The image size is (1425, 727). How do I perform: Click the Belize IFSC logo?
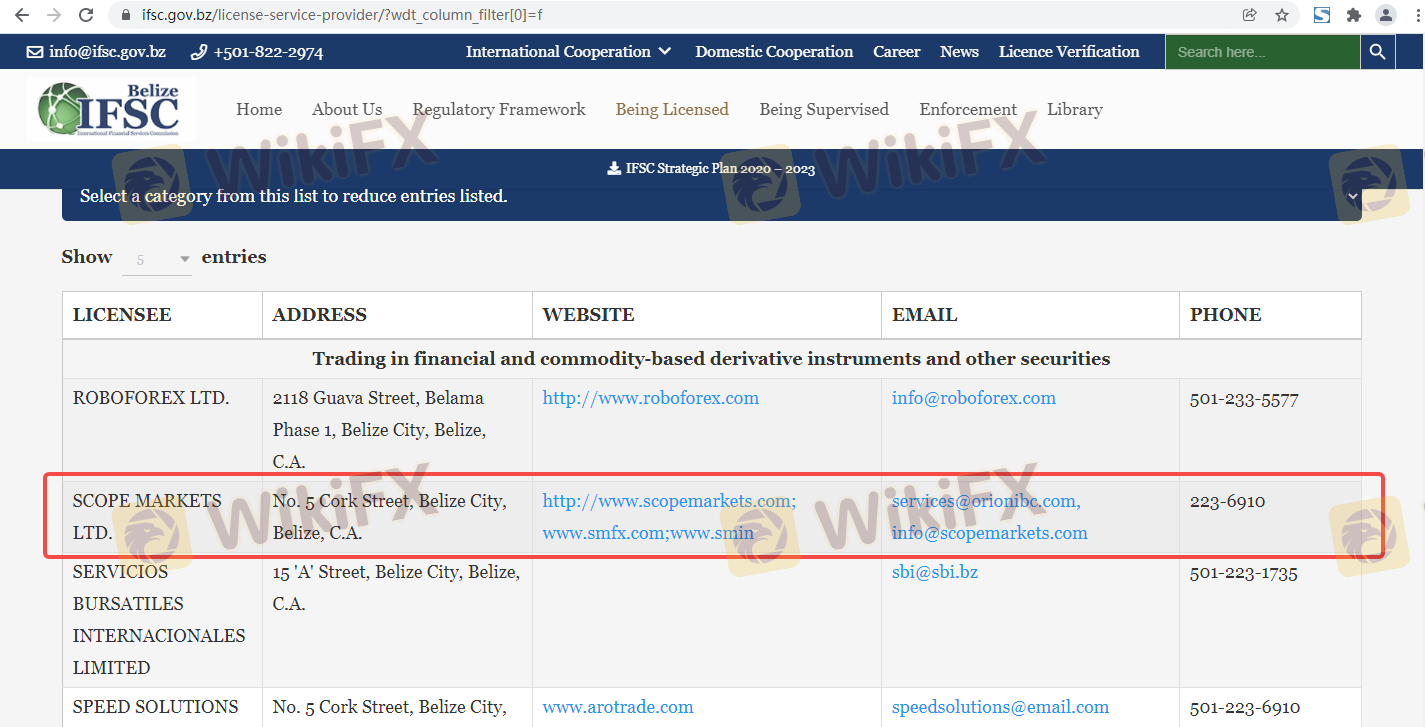click(x=109, y=110)
